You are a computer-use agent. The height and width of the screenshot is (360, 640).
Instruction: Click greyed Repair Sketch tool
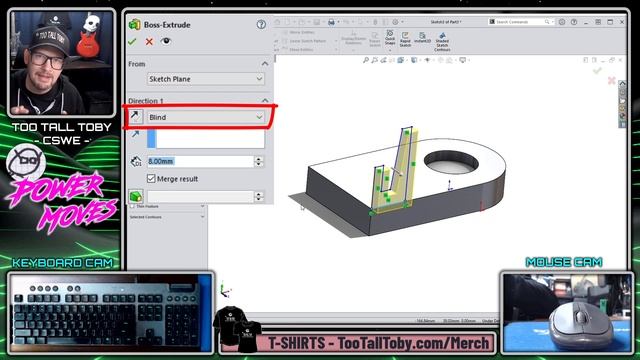[x=375, y=40]
